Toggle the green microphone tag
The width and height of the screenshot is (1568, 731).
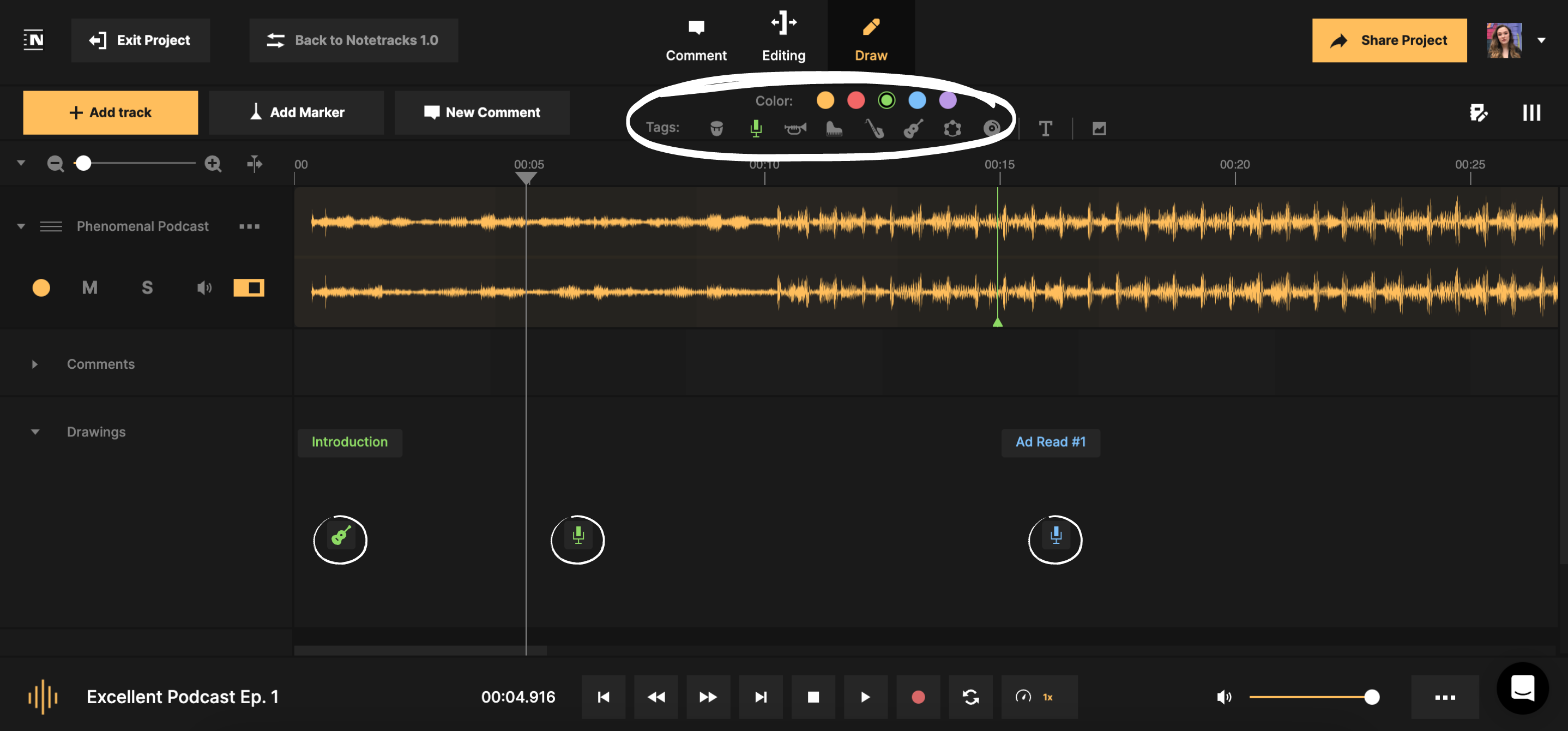click(756, 128)
